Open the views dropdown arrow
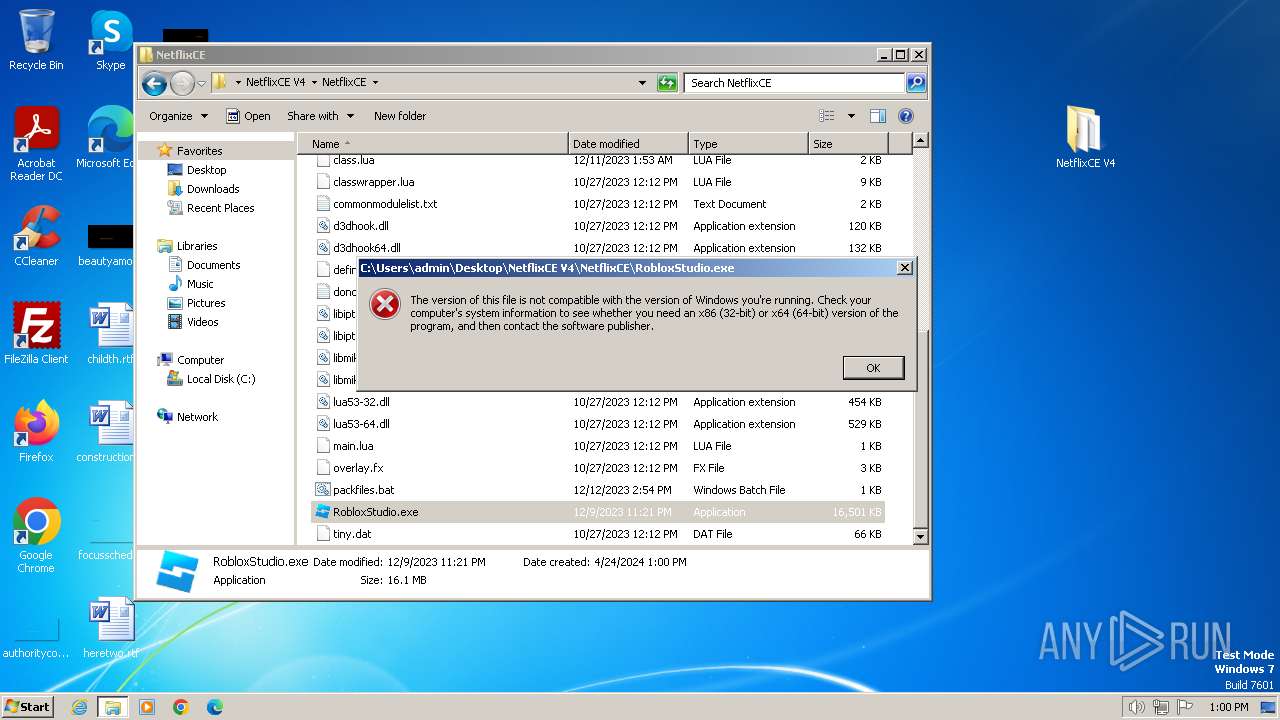Screen dimensions: 1280x720 pyautogui.click(x=851, y=116)
